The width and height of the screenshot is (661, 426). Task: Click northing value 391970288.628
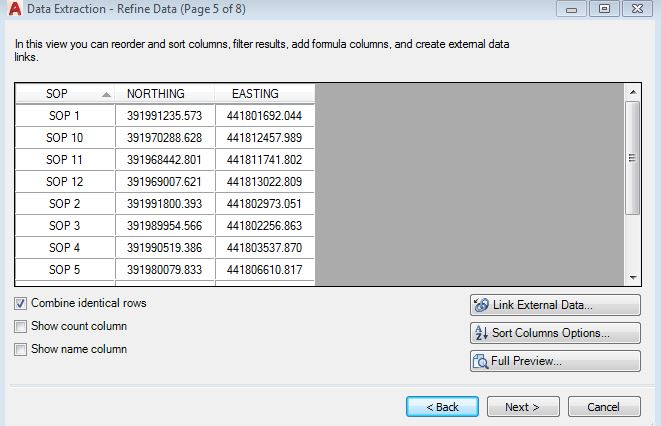[x=165, y=137]
